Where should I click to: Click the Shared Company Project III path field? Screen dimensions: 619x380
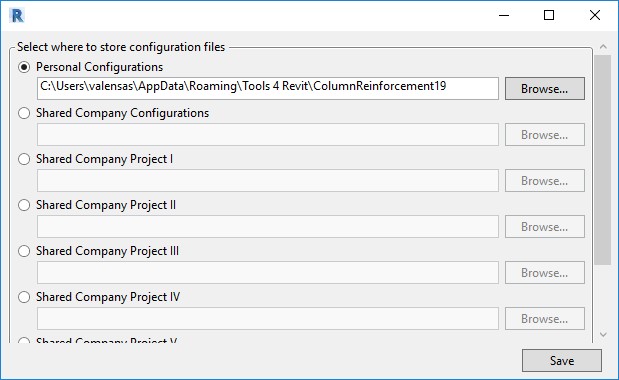tap(268, 272)
